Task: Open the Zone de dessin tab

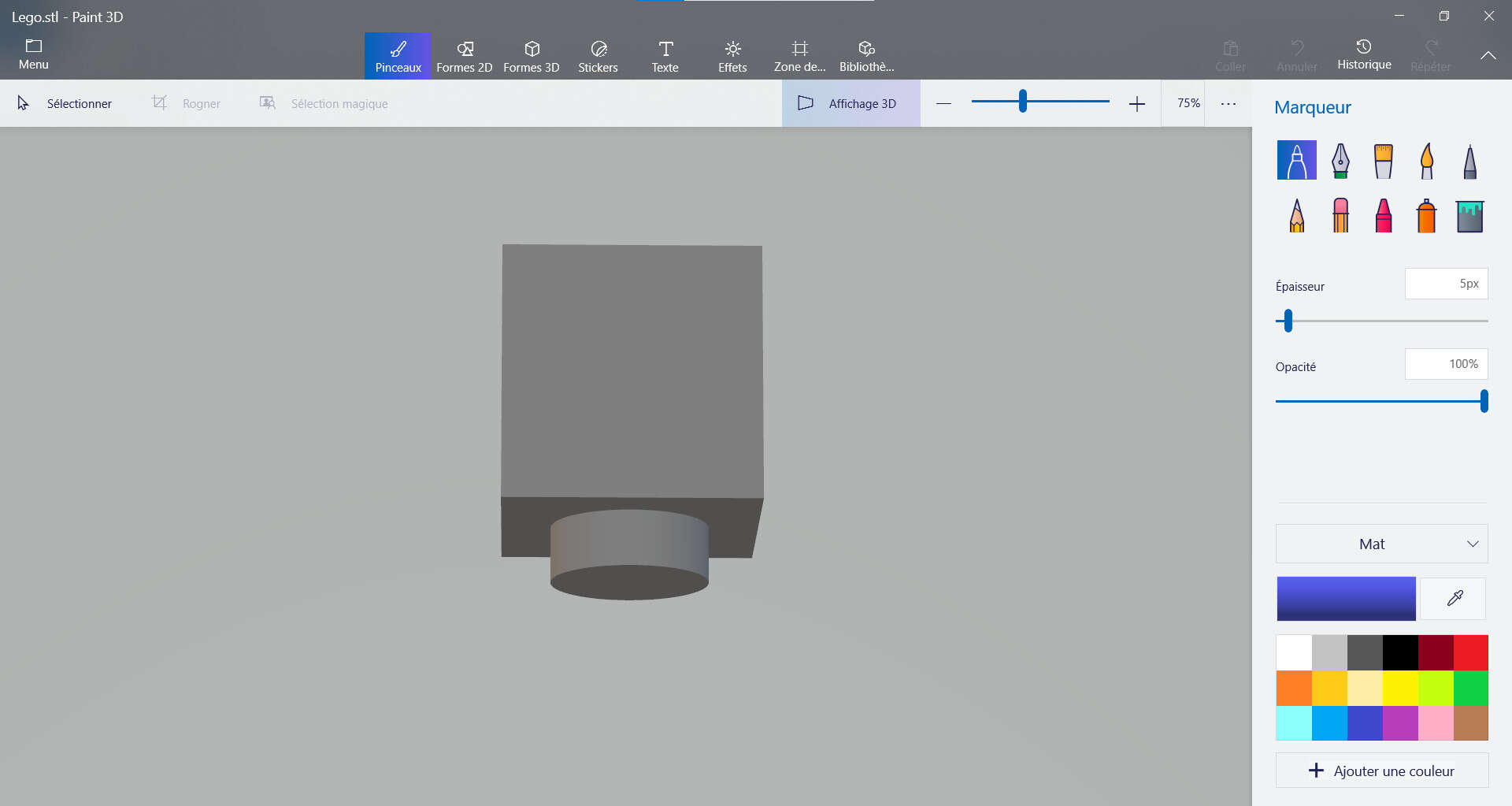Action: coord(799,56)
